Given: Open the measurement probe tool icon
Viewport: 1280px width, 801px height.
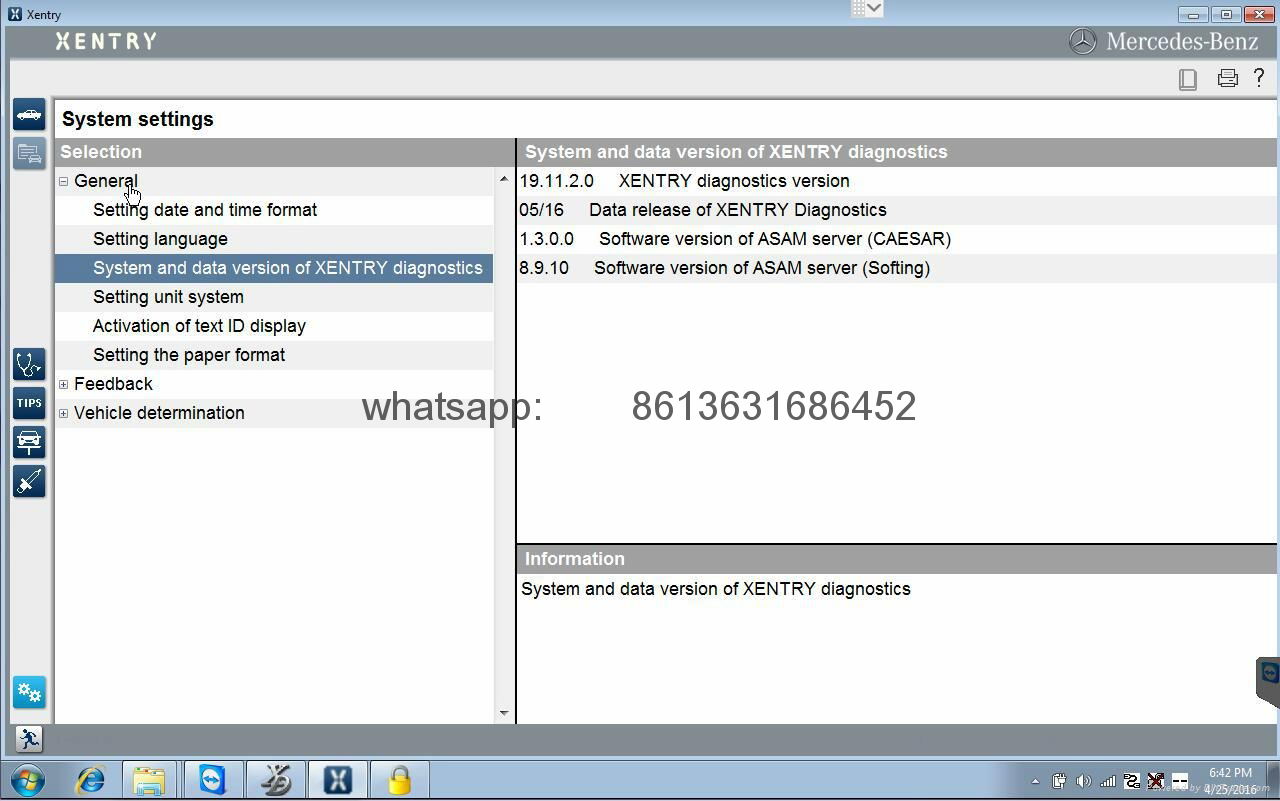Looking at the screenshot, I should 29,481.
